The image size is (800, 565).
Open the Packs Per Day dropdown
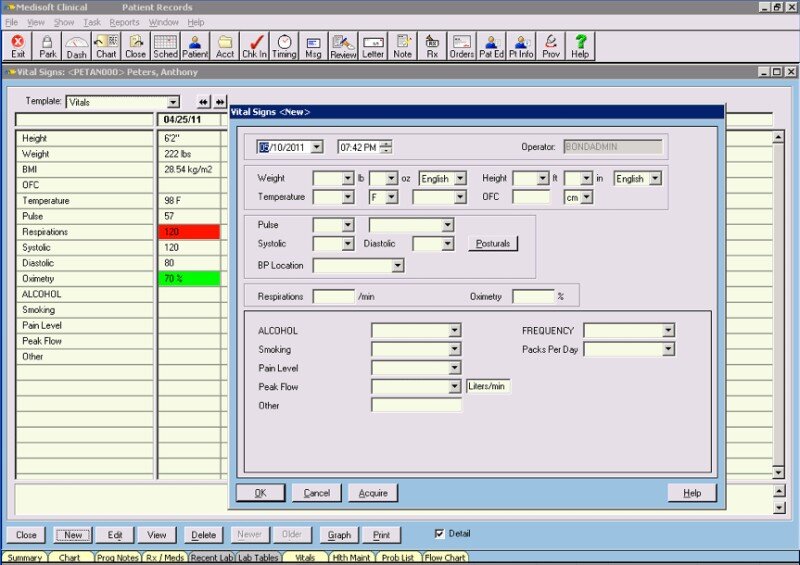click(x=667, y=349)
